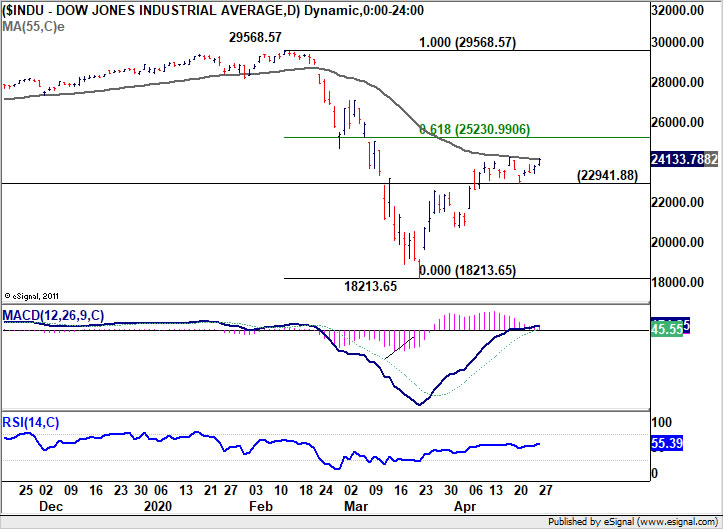Screen dimensions: 723x529
Task: Select the 0.000 (18213.65) Fibonacci label
Action: [x=467, y=270]
